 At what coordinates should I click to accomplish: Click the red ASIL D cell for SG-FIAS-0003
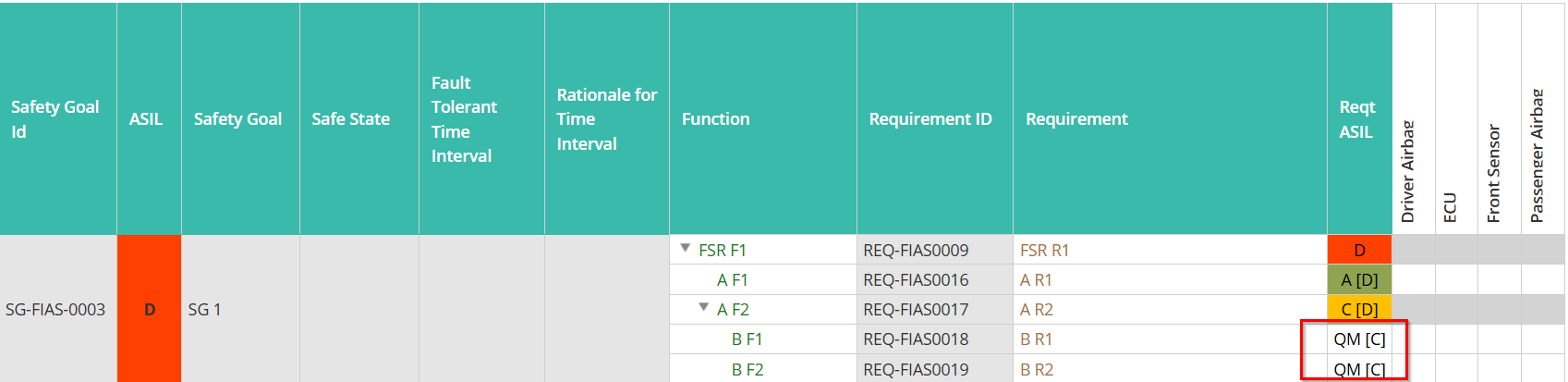149,309
